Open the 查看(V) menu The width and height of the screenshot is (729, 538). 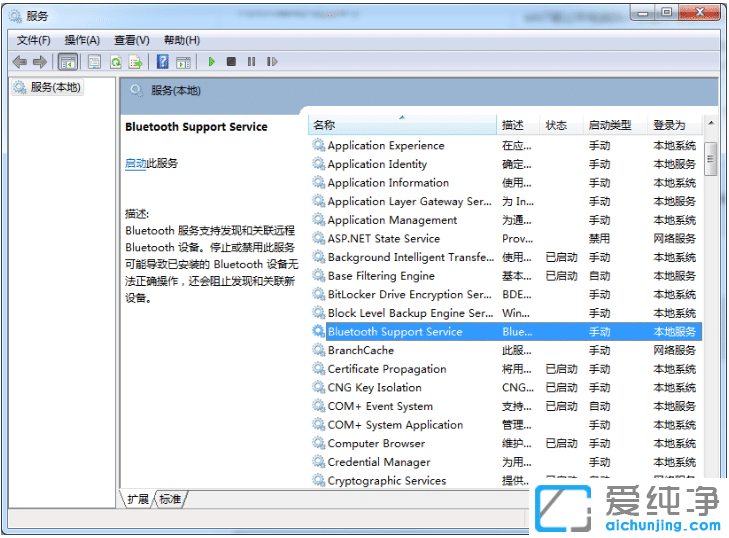tap(131, 40)
